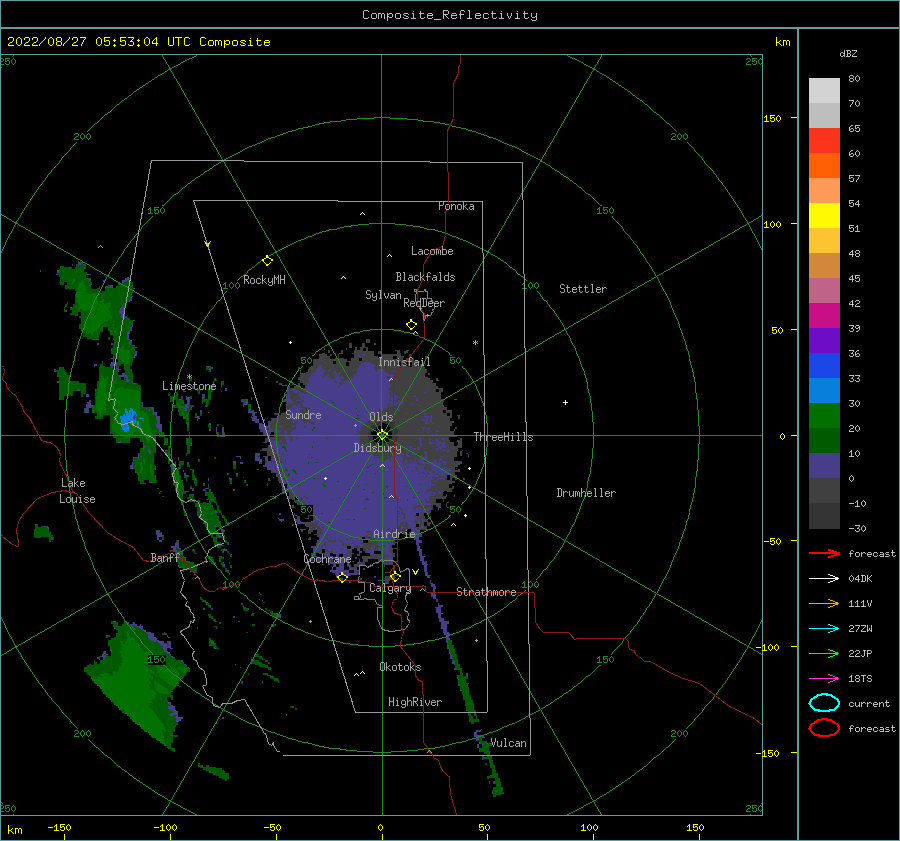Screen dimensions: 900x841
Task: Click the Okotoks town label
Action: point(400,667)
